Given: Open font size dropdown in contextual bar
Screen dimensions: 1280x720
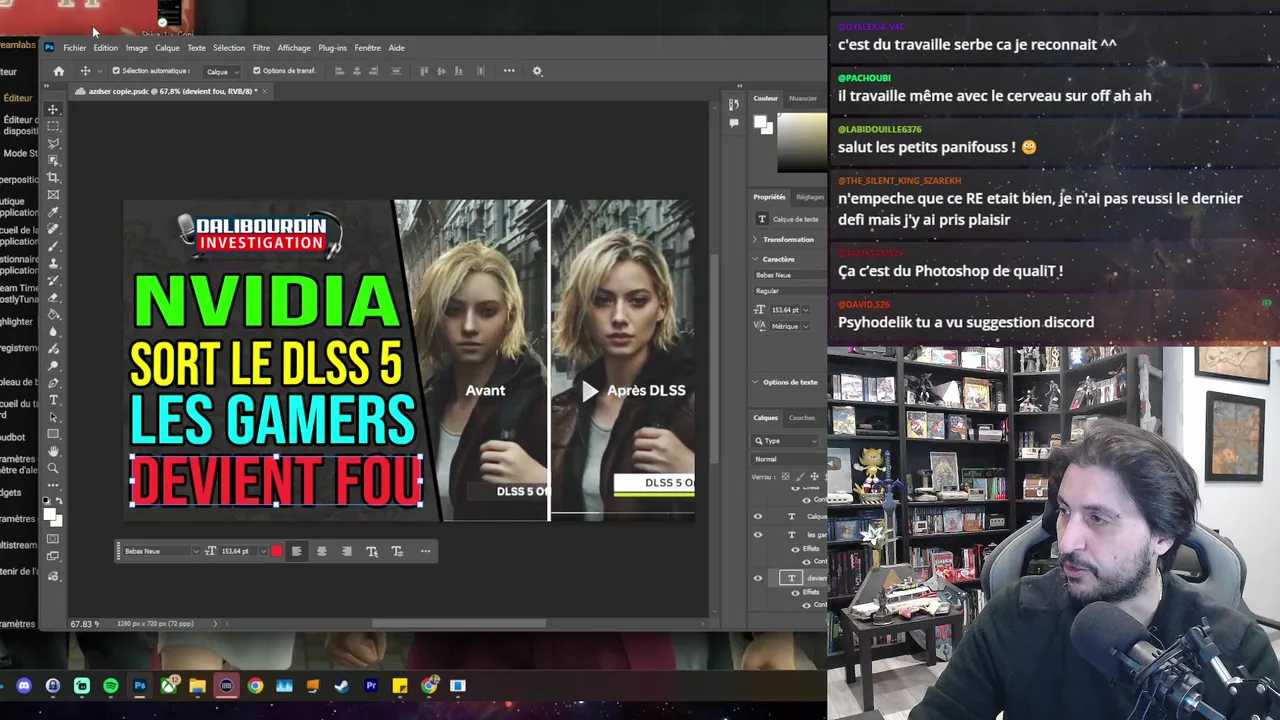Looking at the screenshot, I should (263, 551).
